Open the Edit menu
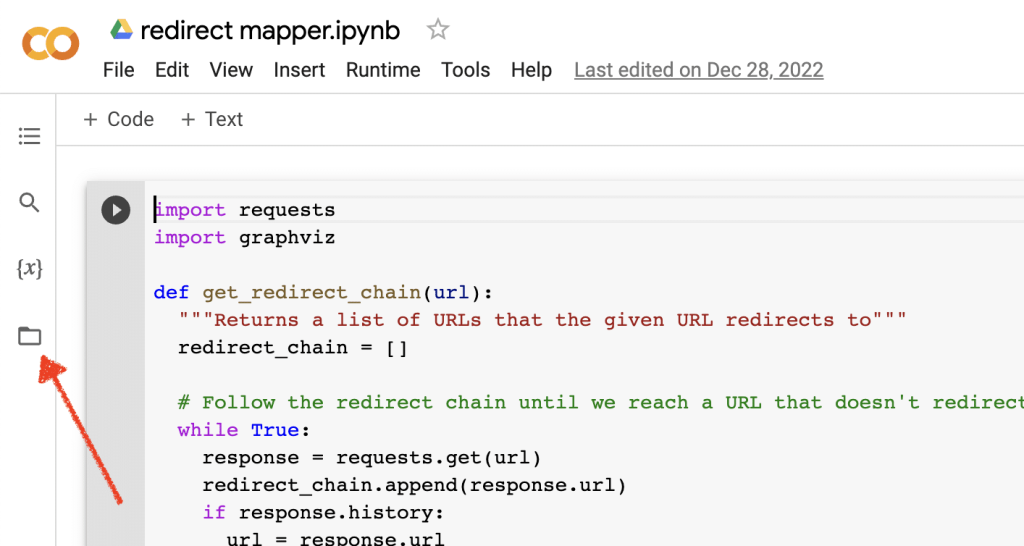The height and width of the screenshot is (546, 1024). (x=172, y=70)
